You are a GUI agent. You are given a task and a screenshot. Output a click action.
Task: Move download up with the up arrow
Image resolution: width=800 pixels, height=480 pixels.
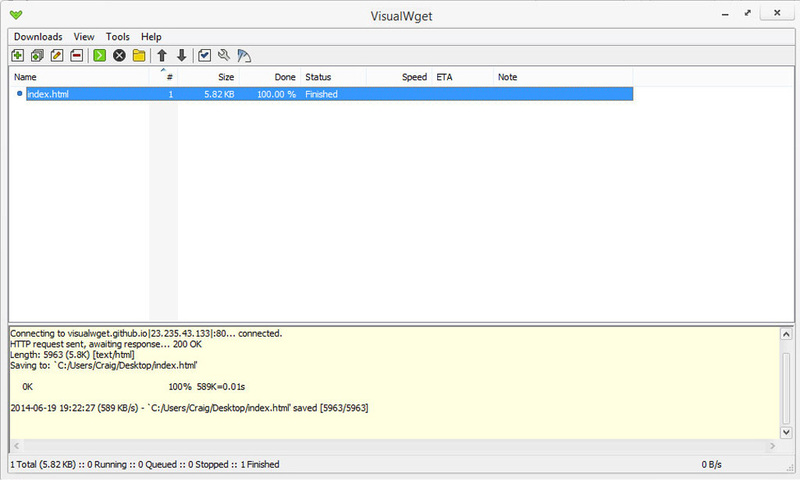click(162, 55)
